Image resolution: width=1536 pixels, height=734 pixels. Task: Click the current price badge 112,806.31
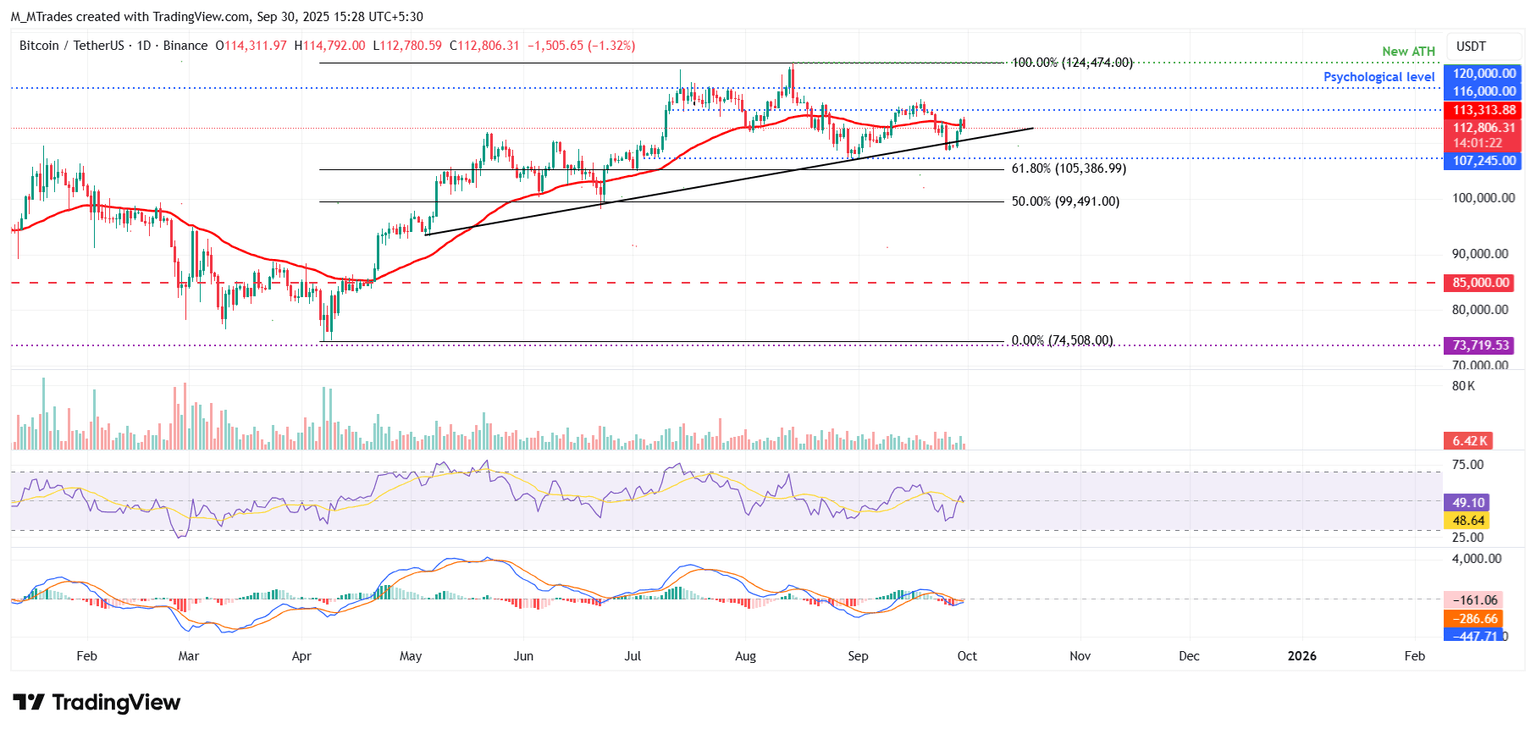pyautogui.click(x=1483, y=127)
